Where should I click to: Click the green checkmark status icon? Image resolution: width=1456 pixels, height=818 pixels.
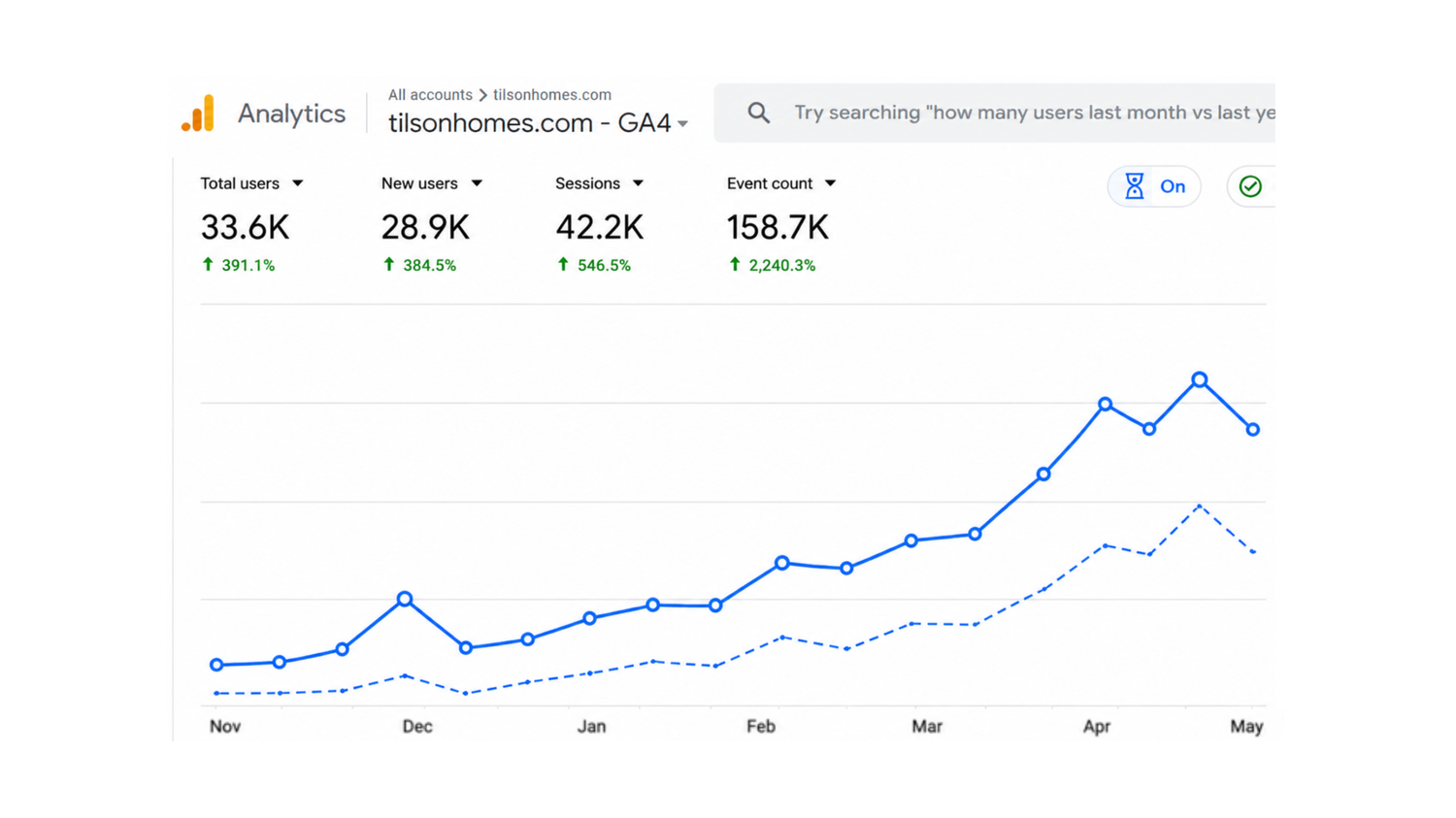click(x=1250, y=186)
